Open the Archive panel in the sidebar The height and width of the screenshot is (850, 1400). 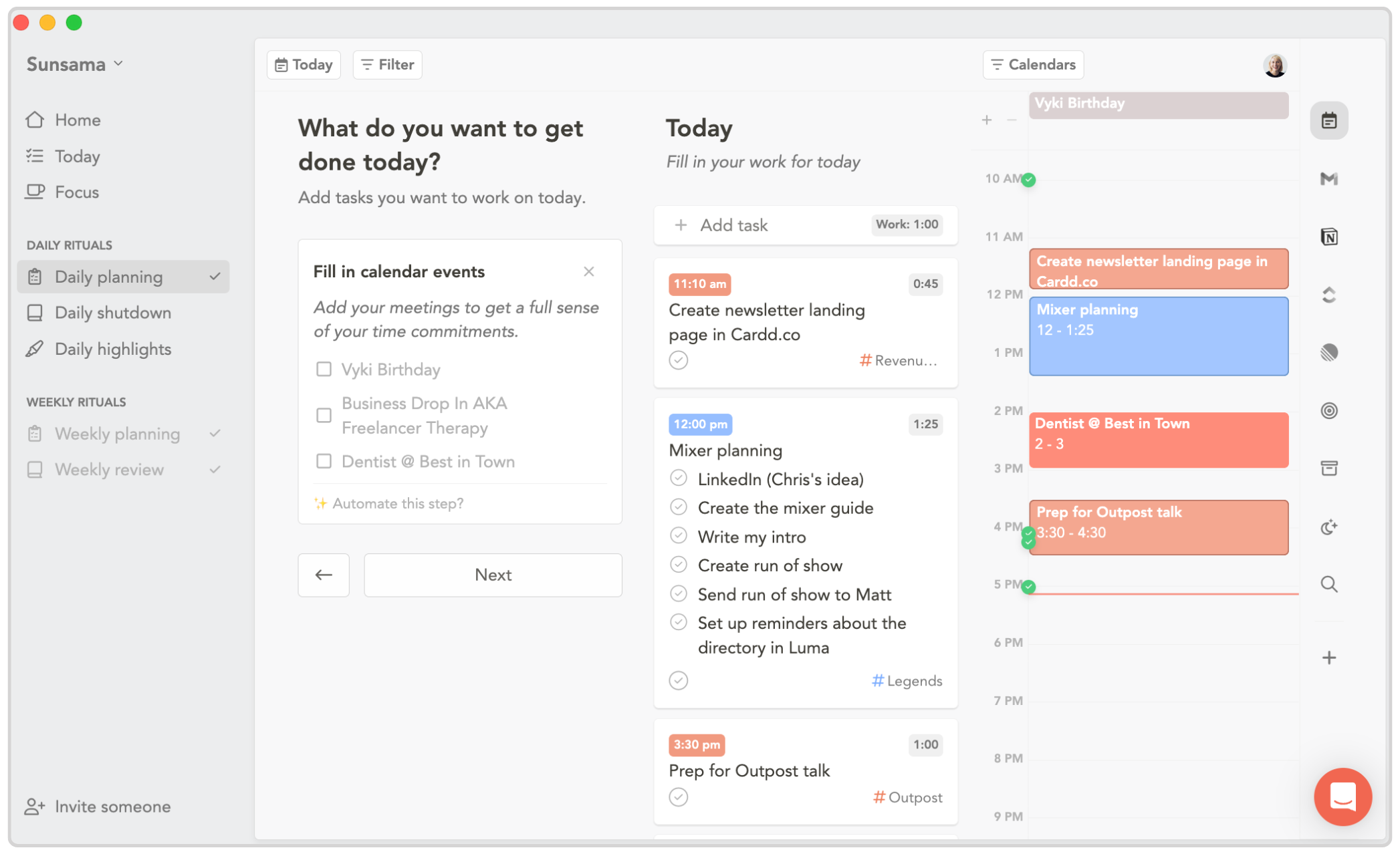pyautogui.click(x=1329, y=468)
